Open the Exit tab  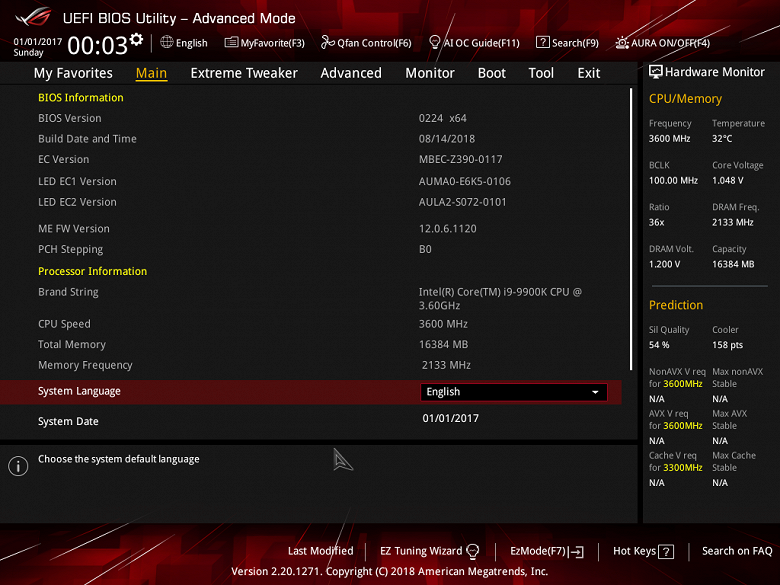tap(588, 73)
